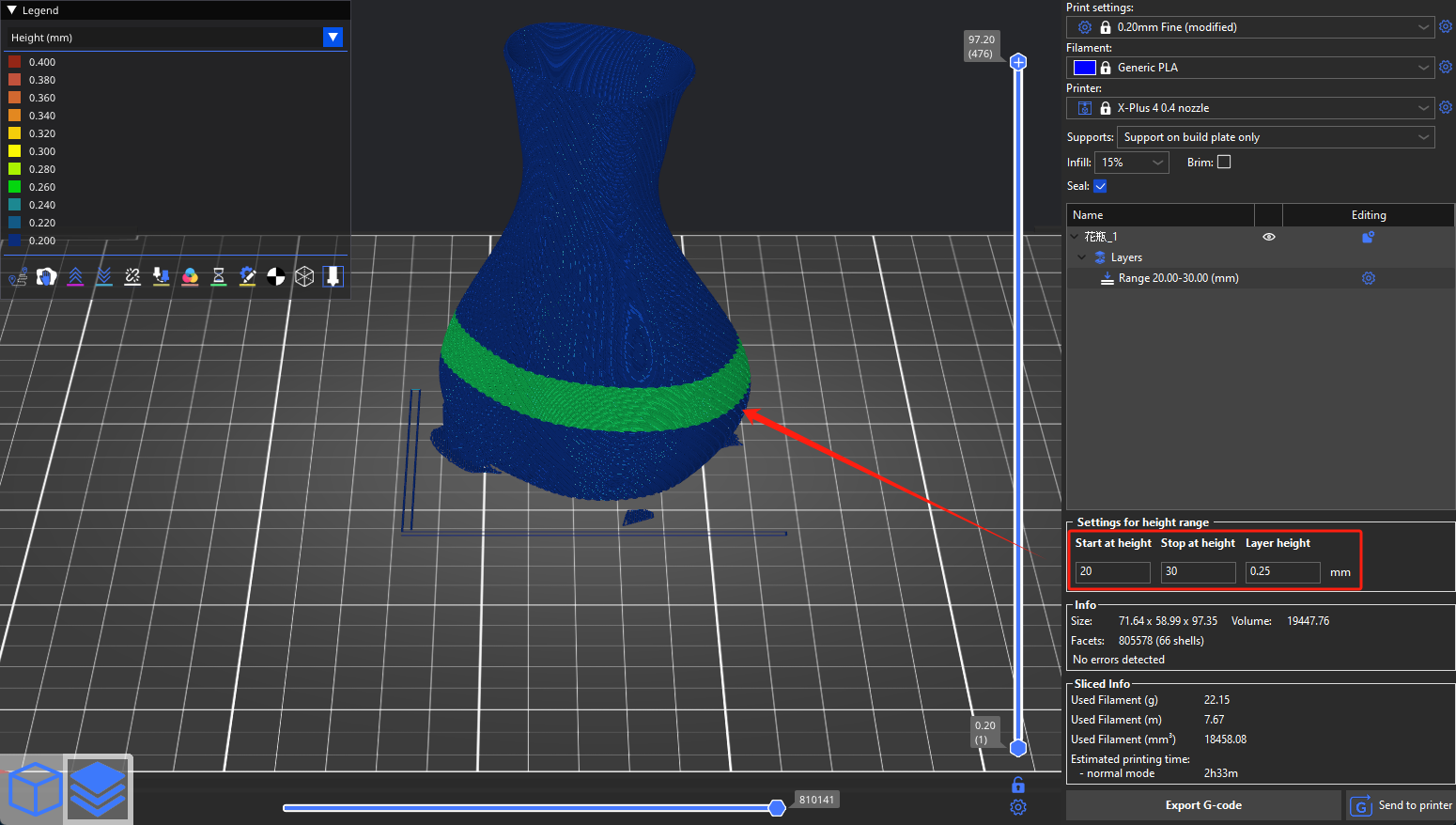Uncheck the Seal checkbox

coord(1100,186)
